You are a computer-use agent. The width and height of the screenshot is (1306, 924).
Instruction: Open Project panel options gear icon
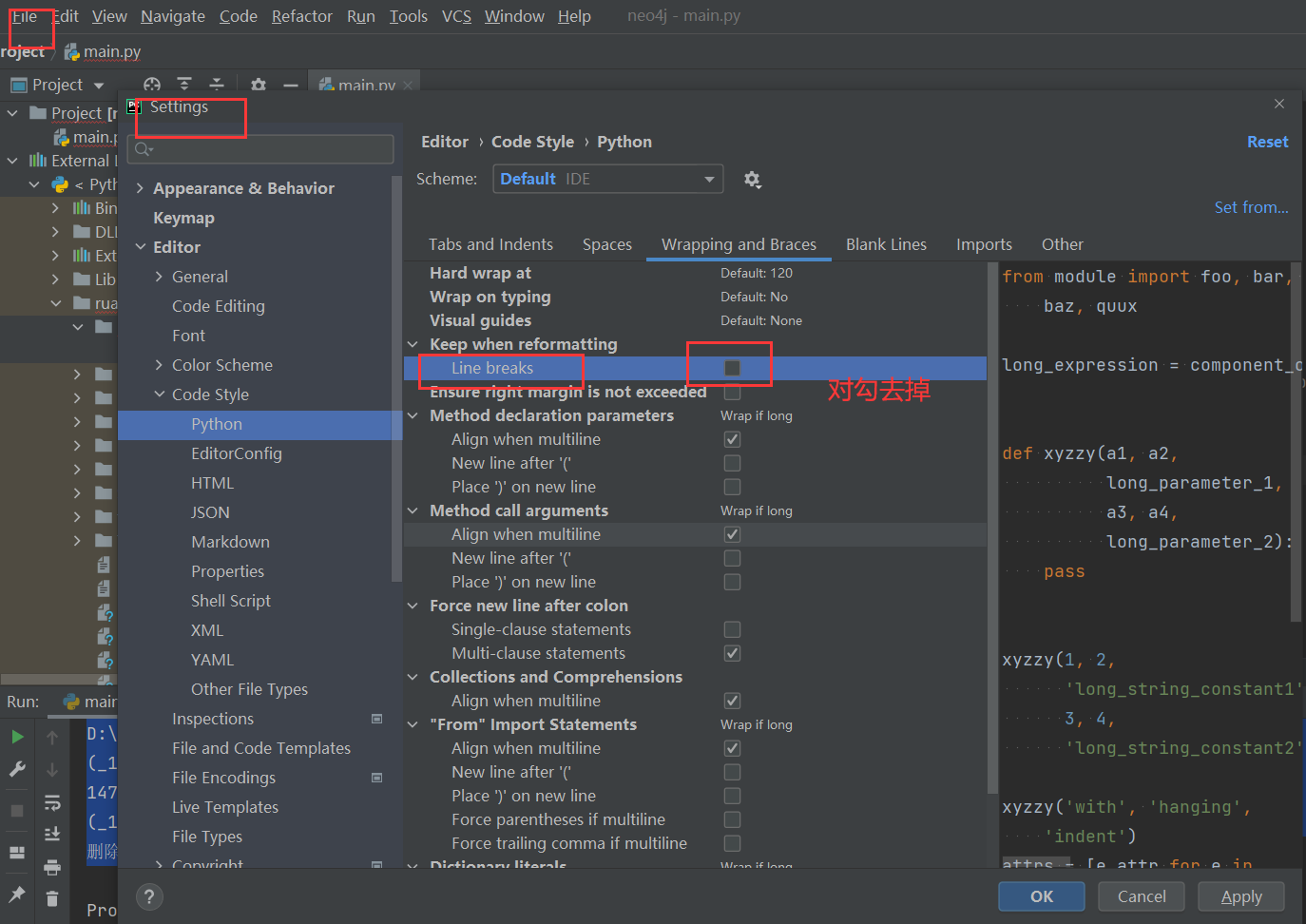point(259,85)
